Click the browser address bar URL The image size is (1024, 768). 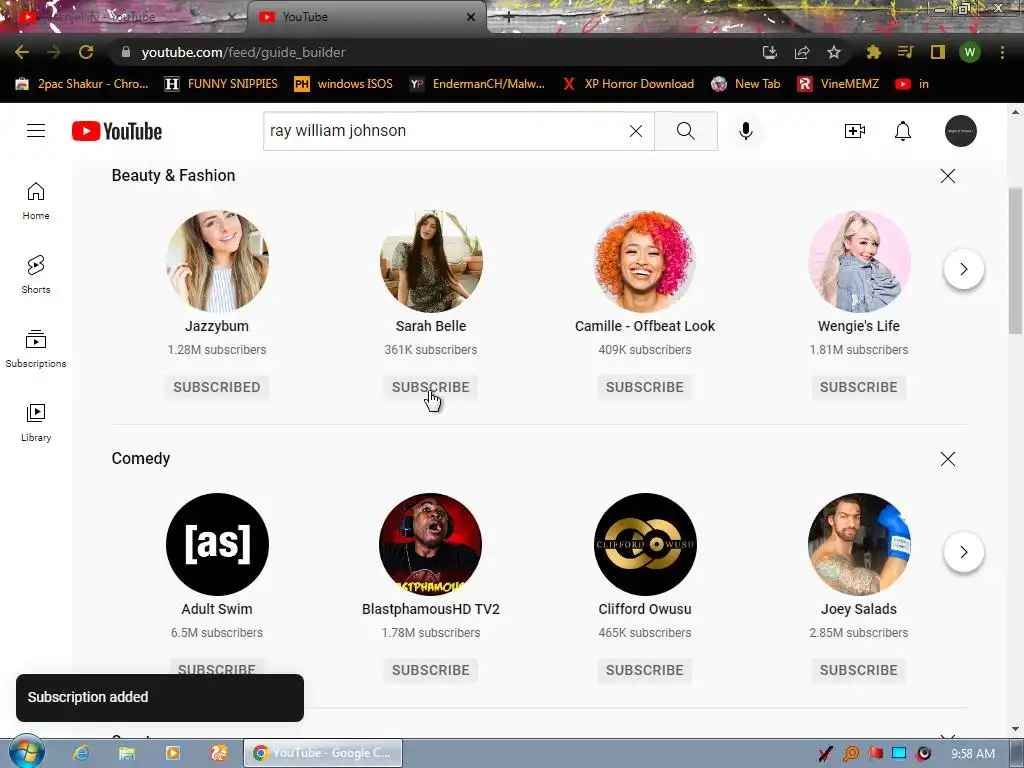pyautogui.click(x=244, y=52)
